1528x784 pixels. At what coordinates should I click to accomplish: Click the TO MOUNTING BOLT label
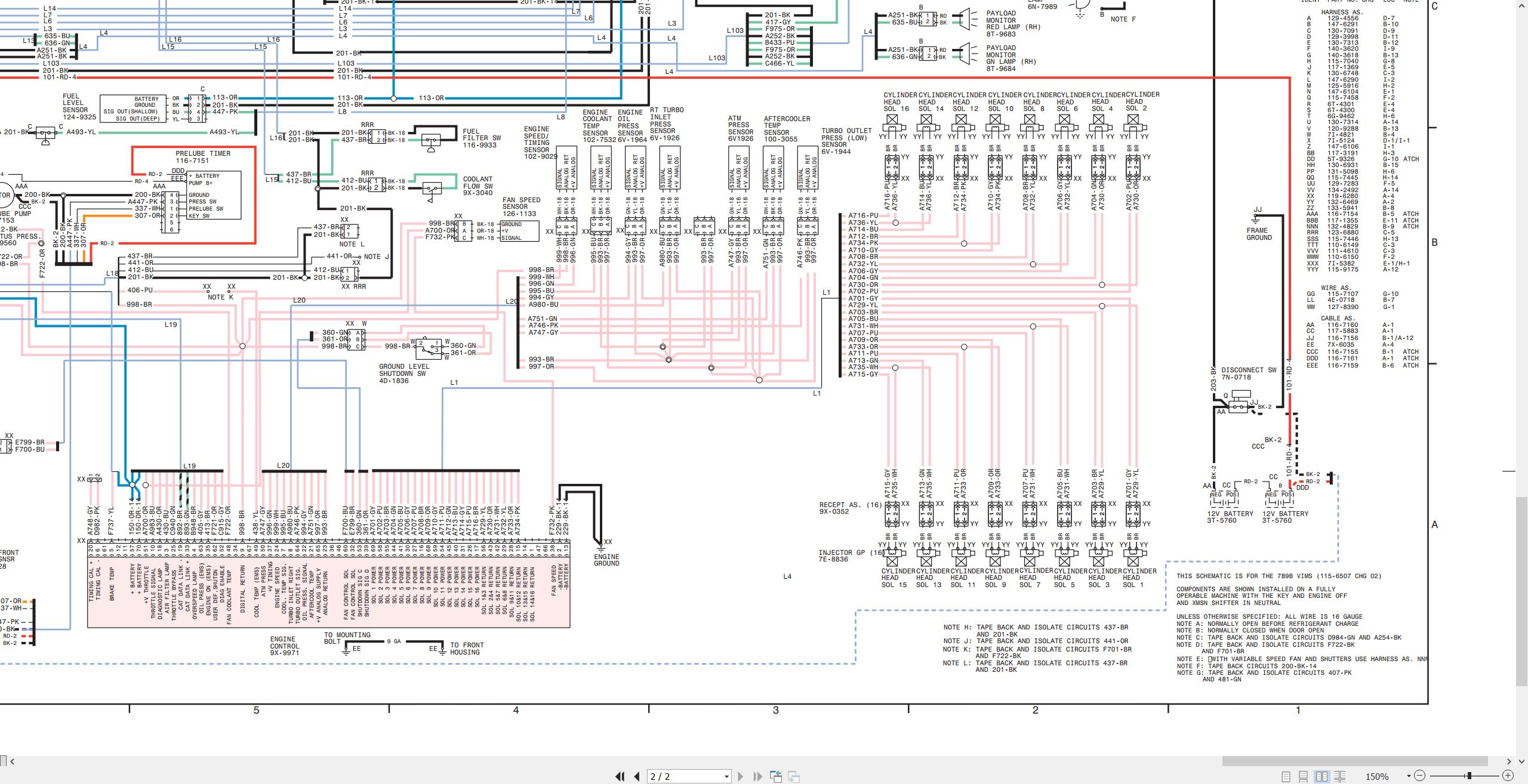coord(347,638)
